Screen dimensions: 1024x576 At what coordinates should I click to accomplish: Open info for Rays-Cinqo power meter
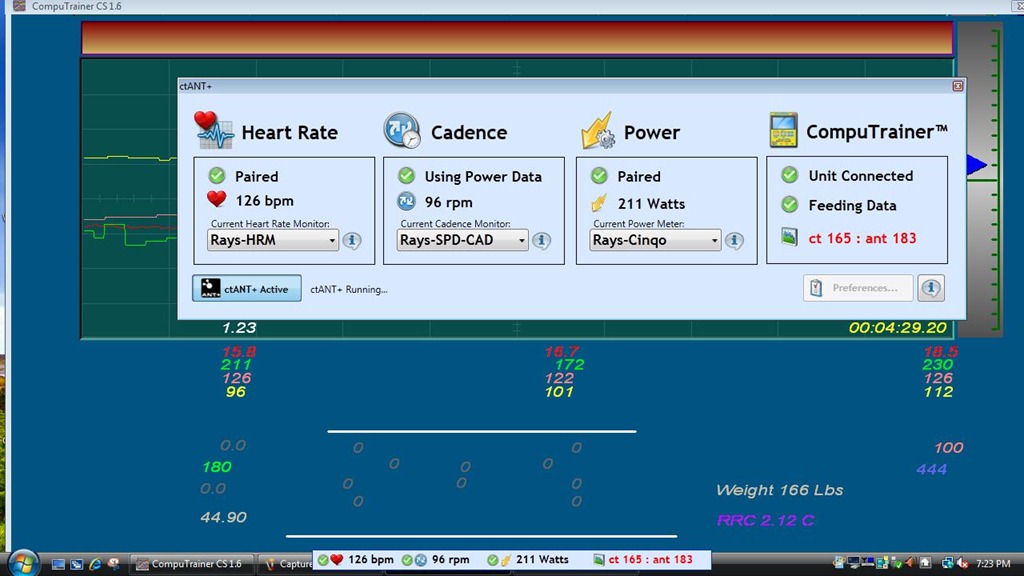pos(734,240)
